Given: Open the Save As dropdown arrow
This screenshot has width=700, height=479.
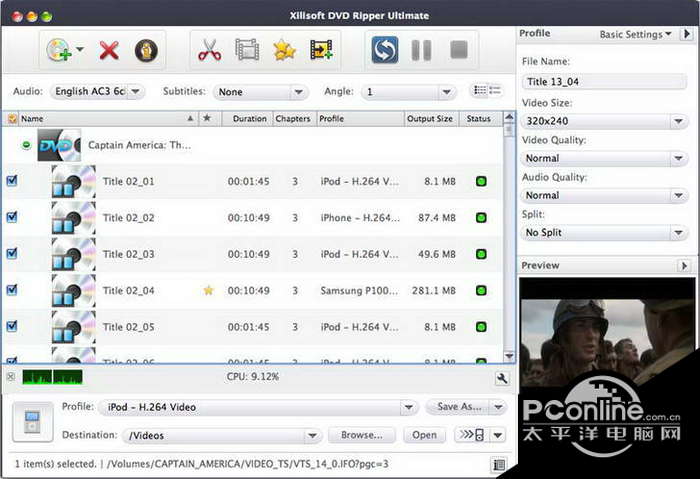Looking at the screenshot, I should pyautogui.click(x=498, y=407).
